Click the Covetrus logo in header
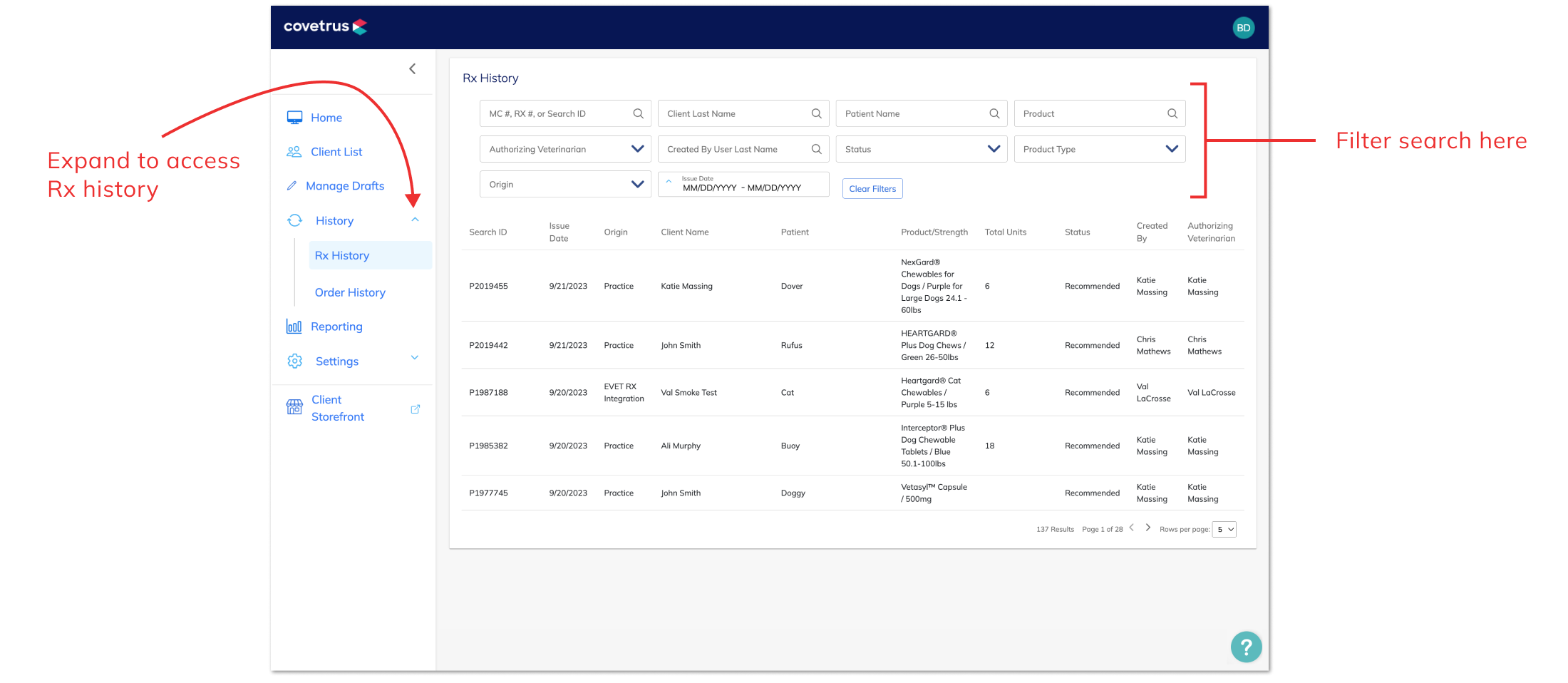 point(325,27)
